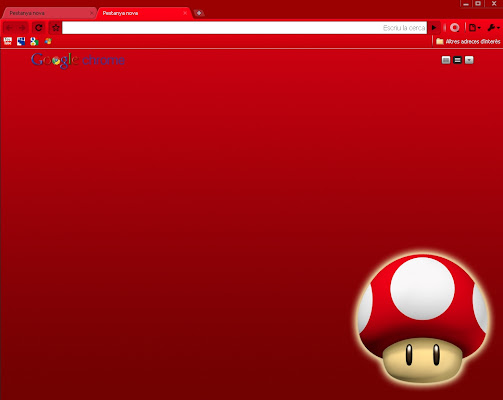Click the Go arrow beside the address bar
The width and height of the screenshot is (503, 400).
[x=434, y=28]
